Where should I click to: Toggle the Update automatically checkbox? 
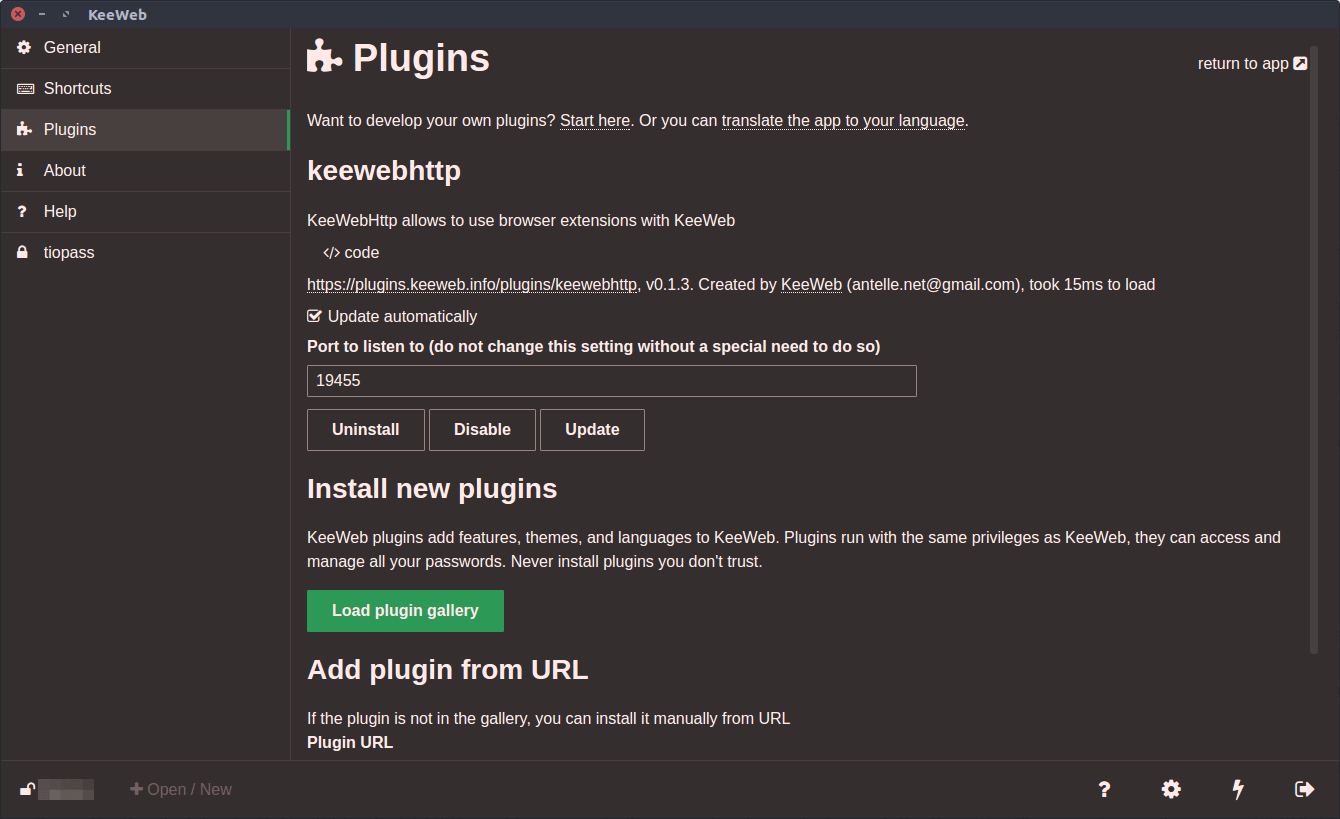[x=314, y=316]
